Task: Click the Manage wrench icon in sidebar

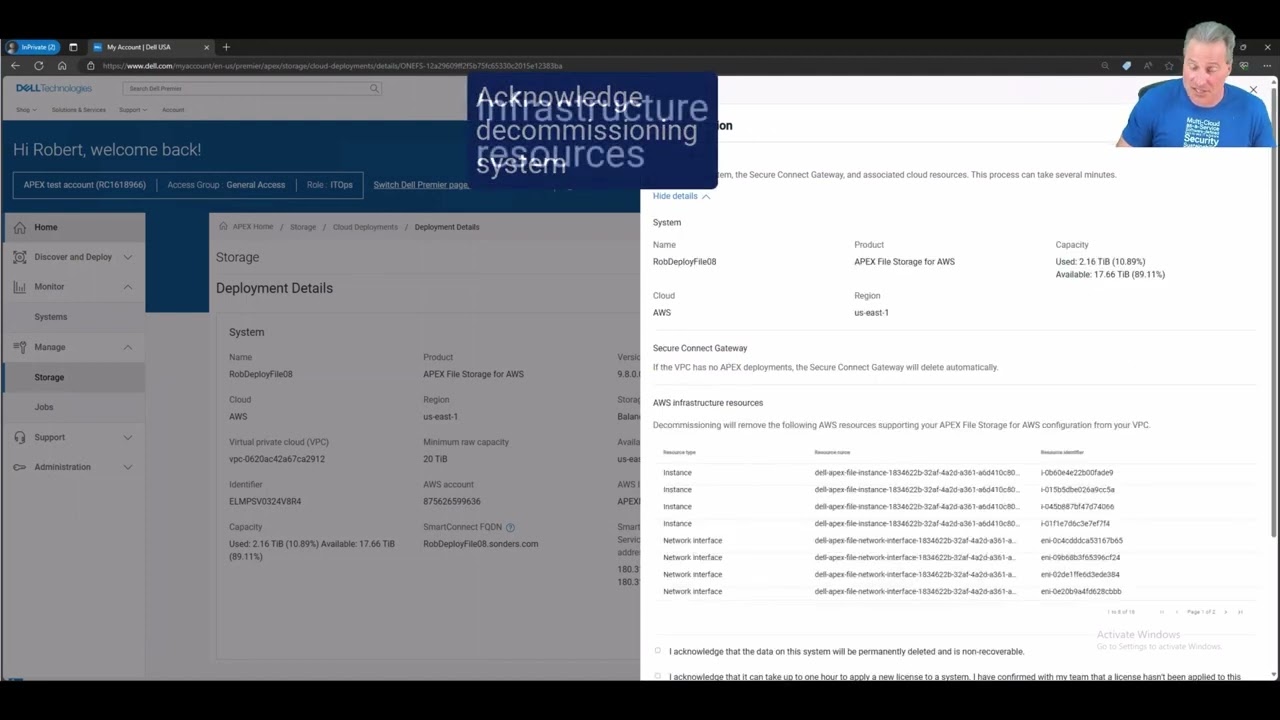Action: click(20, 347)
